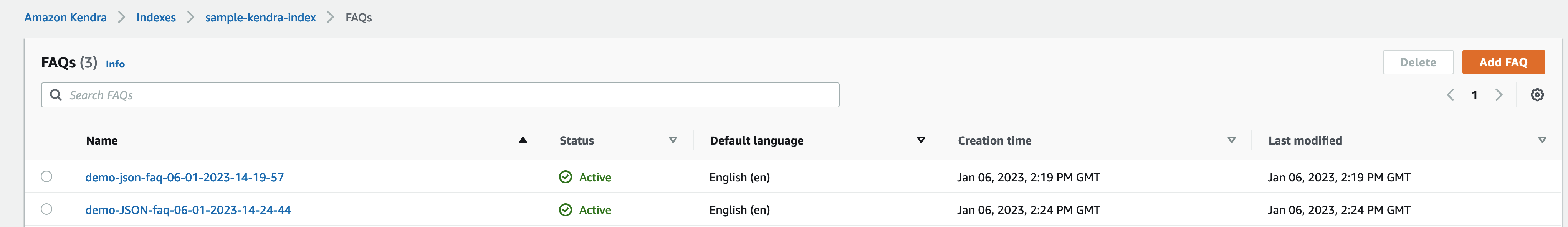Focus the Search FAQs field

440,95
